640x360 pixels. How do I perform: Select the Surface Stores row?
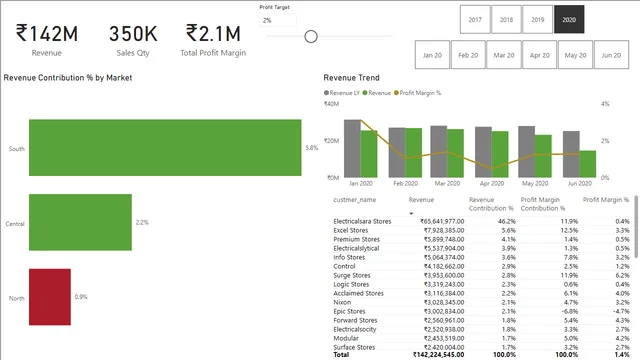point(482,347)
